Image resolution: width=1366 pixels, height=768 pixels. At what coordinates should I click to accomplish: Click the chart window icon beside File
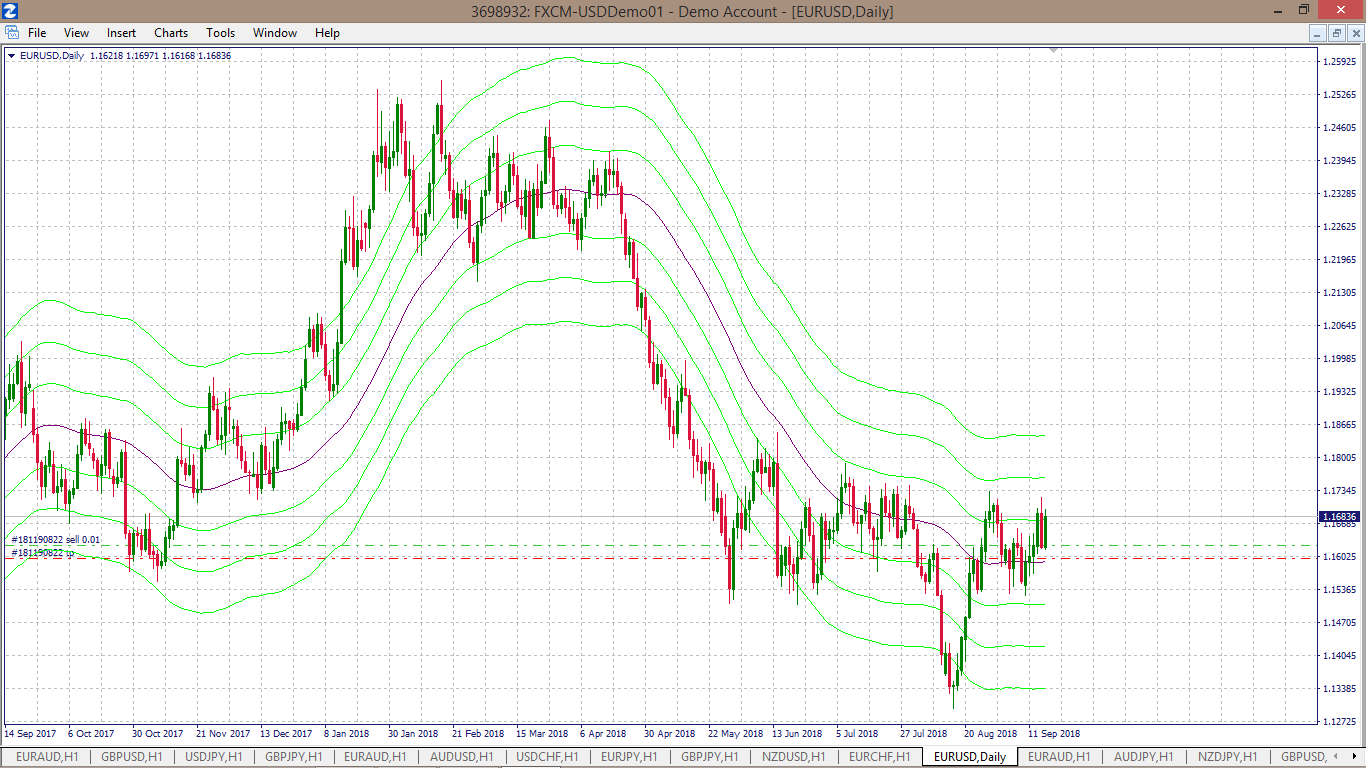click(12, 33)
